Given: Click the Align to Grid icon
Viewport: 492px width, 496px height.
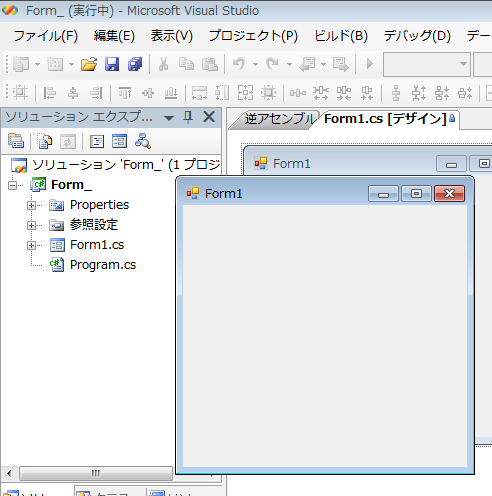Looking at the screenshot, I should 20,93.
